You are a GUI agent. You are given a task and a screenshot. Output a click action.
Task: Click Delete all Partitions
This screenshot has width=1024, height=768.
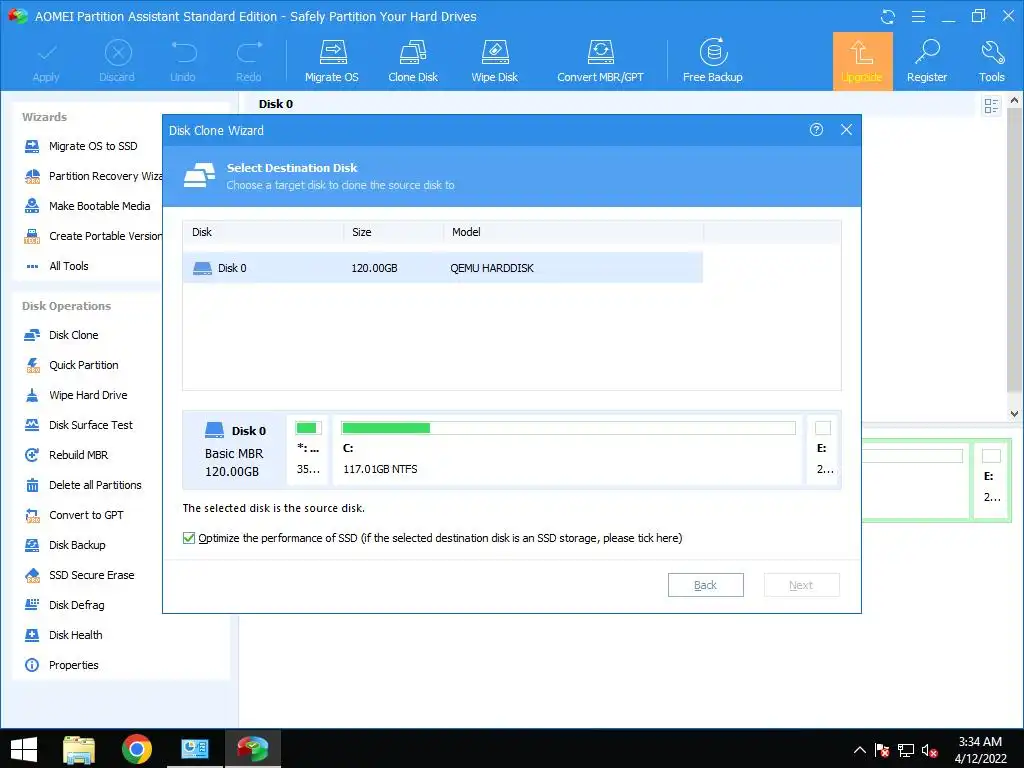83,485
